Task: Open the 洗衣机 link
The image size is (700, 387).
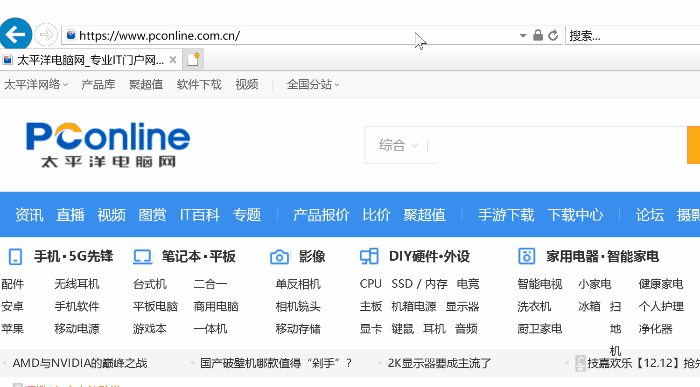Action: [534, 306]
